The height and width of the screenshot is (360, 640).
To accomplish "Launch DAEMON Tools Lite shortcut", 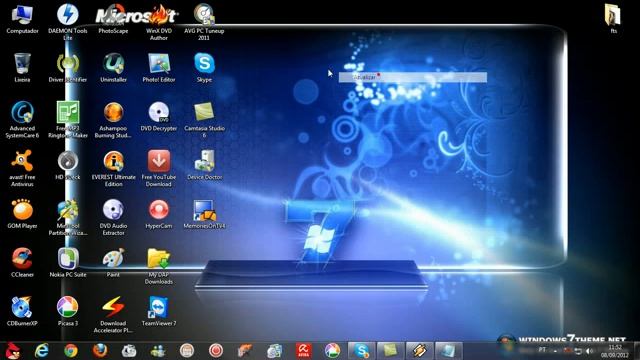I will (x=68, y=21).
